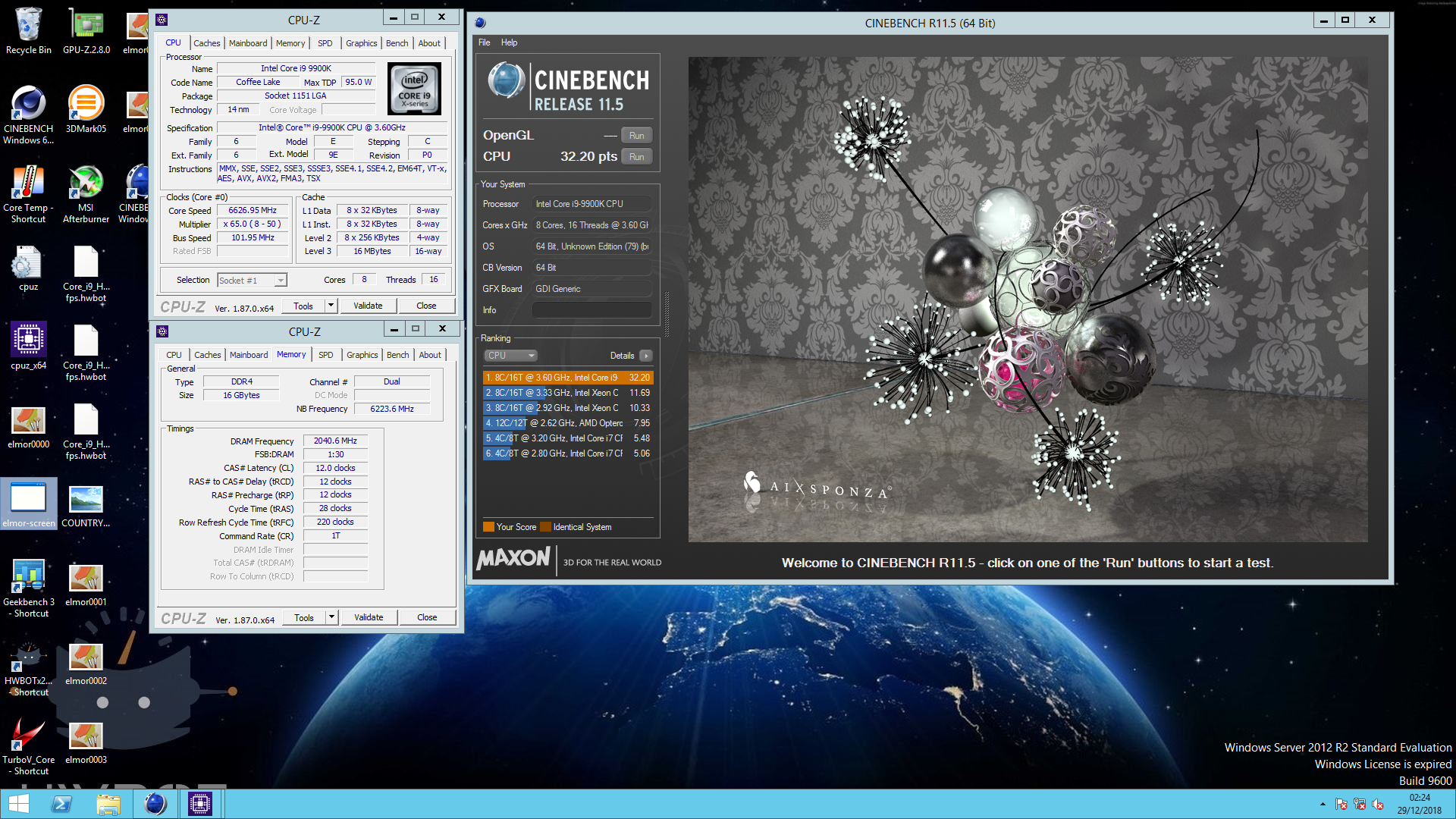Expand Tools dropdown arrow in lower CPU-Z
Viewport: 1456px width, 819px height.
pos(331,617)
